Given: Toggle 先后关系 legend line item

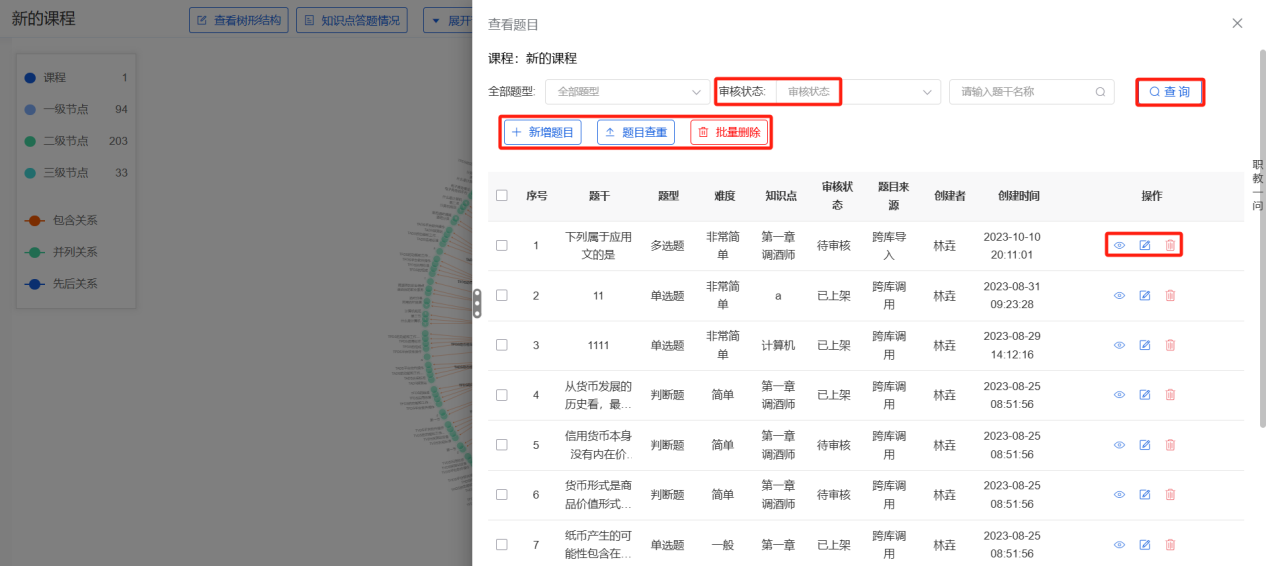Looking at the screenshot, I should tap(62, 284).
